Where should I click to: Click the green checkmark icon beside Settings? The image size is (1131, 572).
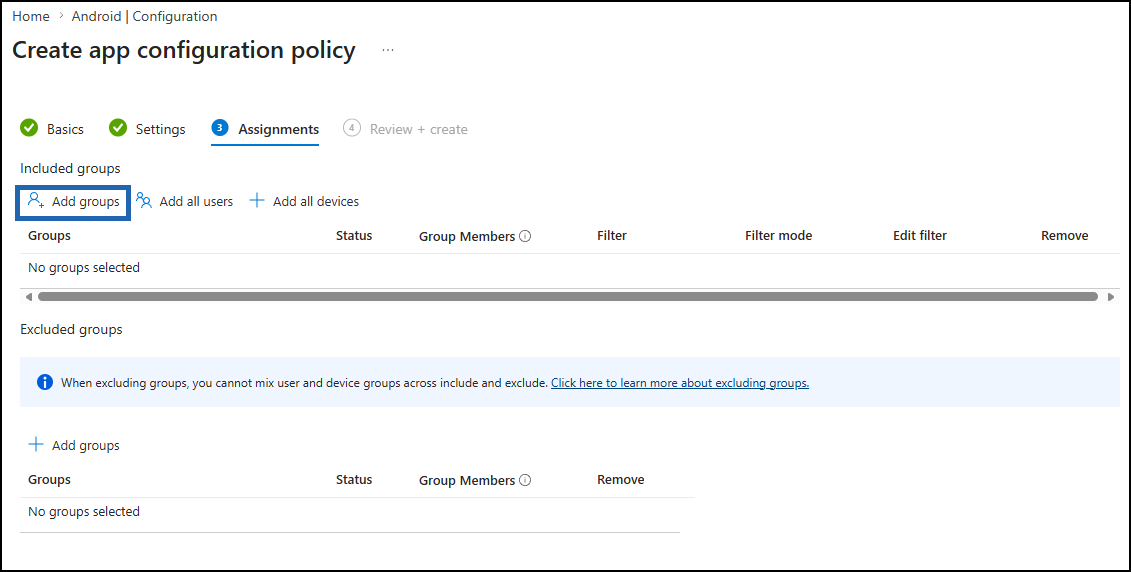point(118,128)
